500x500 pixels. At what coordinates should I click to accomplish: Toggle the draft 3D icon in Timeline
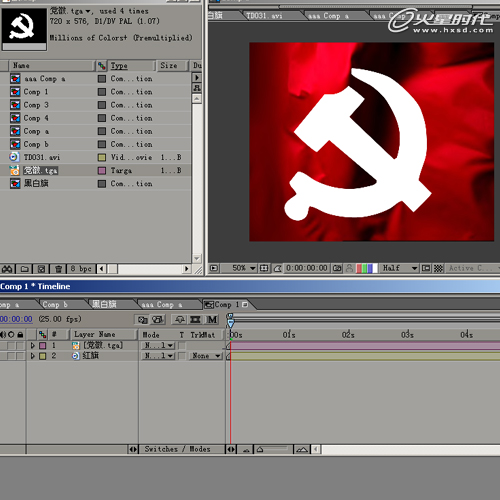[x=157, y=320]
